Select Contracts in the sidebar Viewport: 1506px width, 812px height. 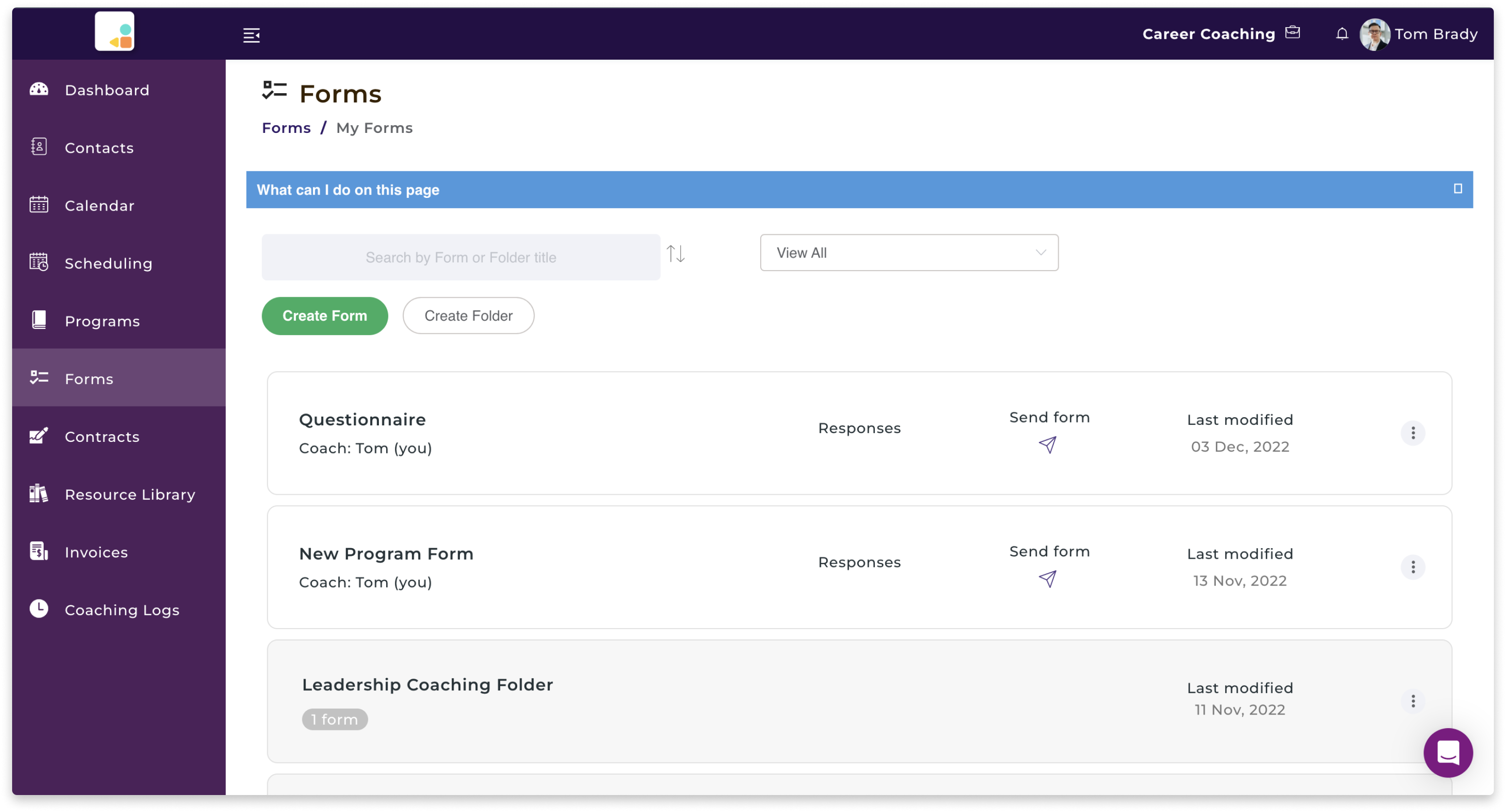[x=119, y=437]
